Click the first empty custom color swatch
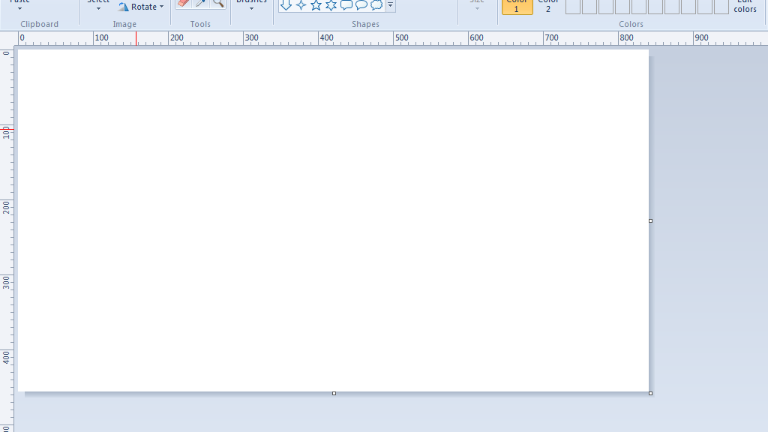768x432 pixels. pyautogui.click(x=573, y=7)
